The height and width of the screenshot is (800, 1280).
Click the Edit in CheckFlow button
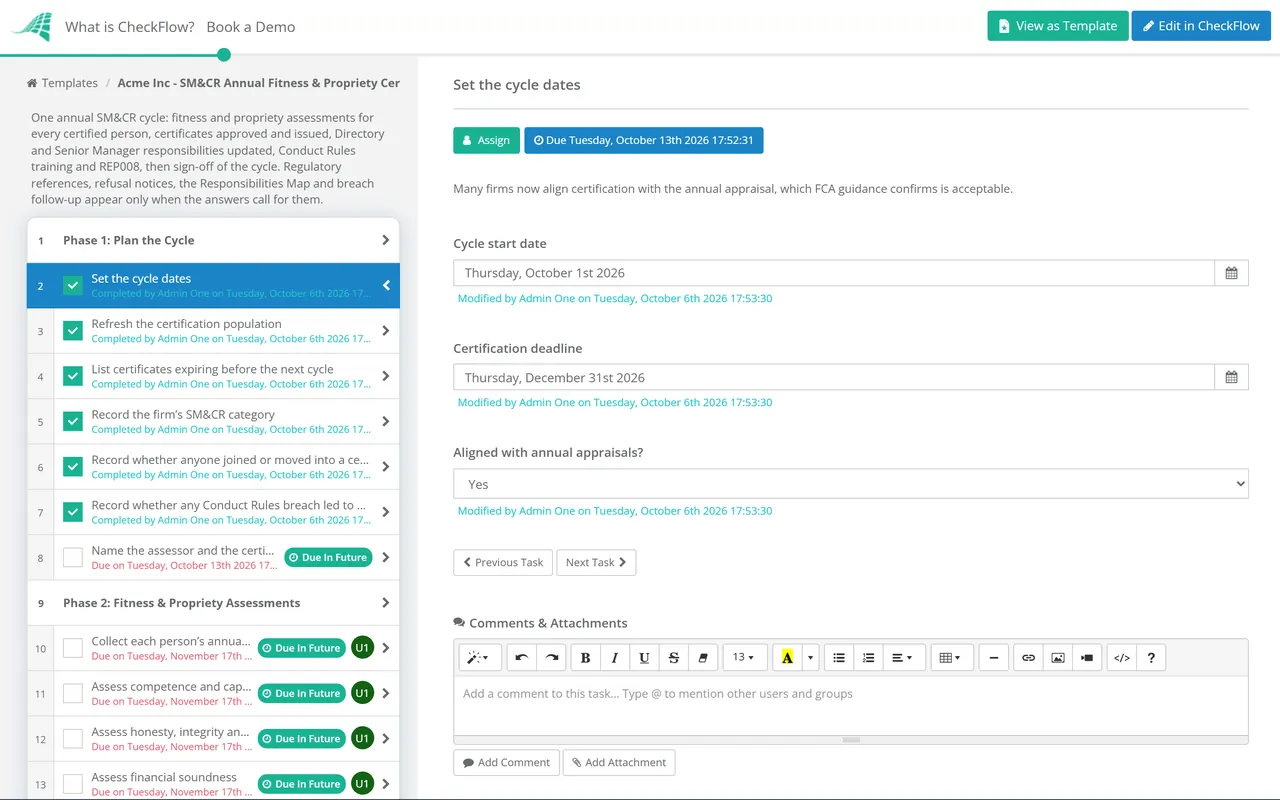click(1201, 26)
